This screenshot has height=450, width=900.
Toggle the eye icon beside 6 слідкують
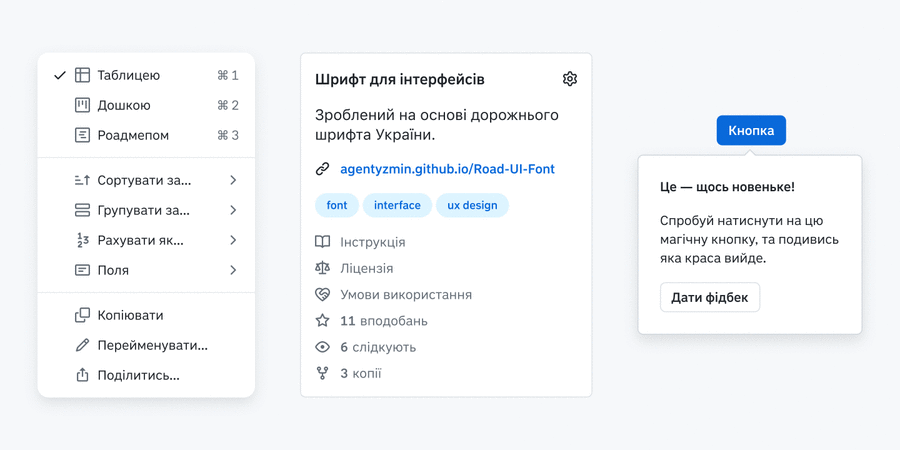[x=322, y=347]
